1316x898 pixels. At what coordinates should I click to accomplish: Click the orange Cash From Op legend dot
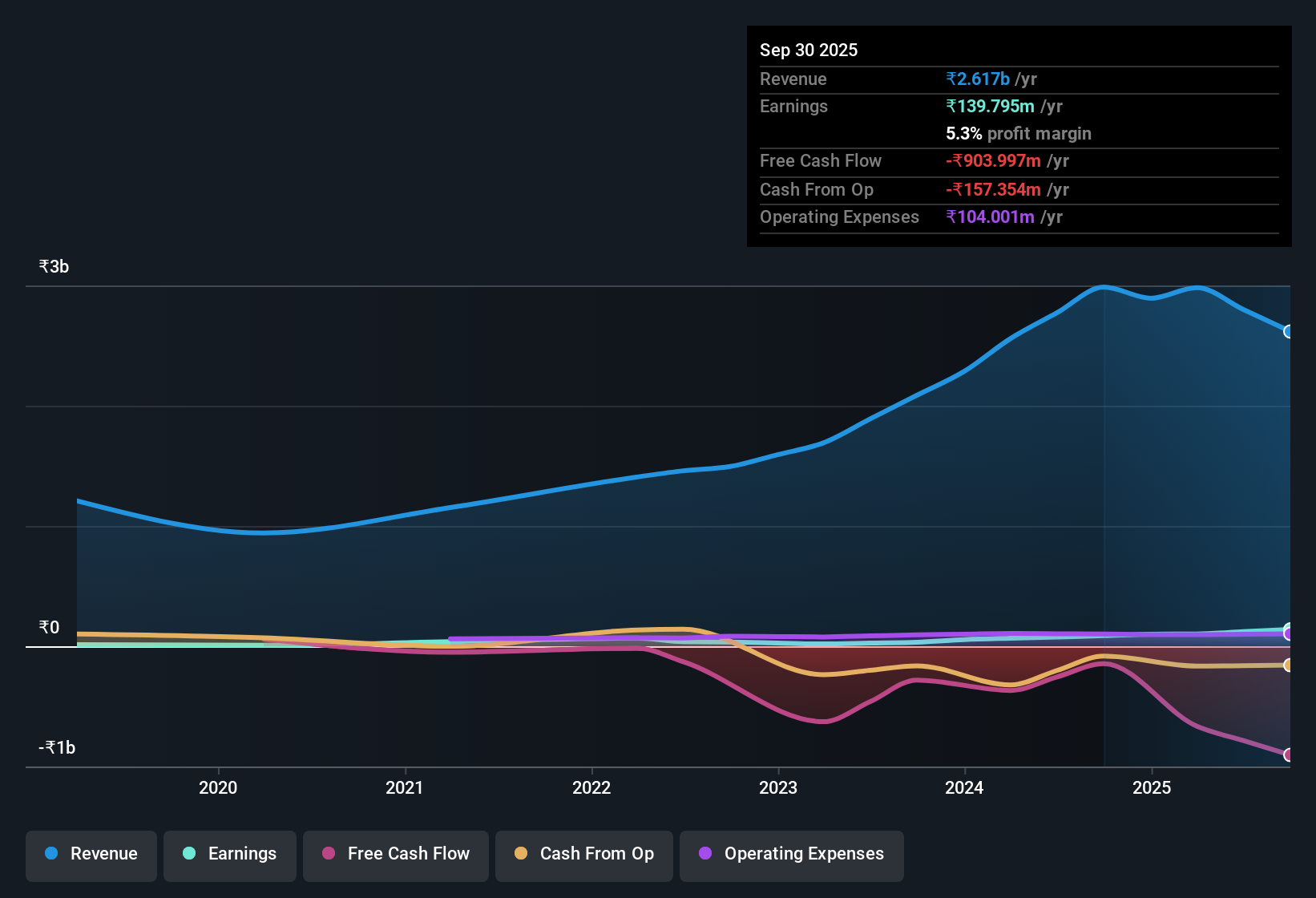pyautogui.click(x=519, y=854)
